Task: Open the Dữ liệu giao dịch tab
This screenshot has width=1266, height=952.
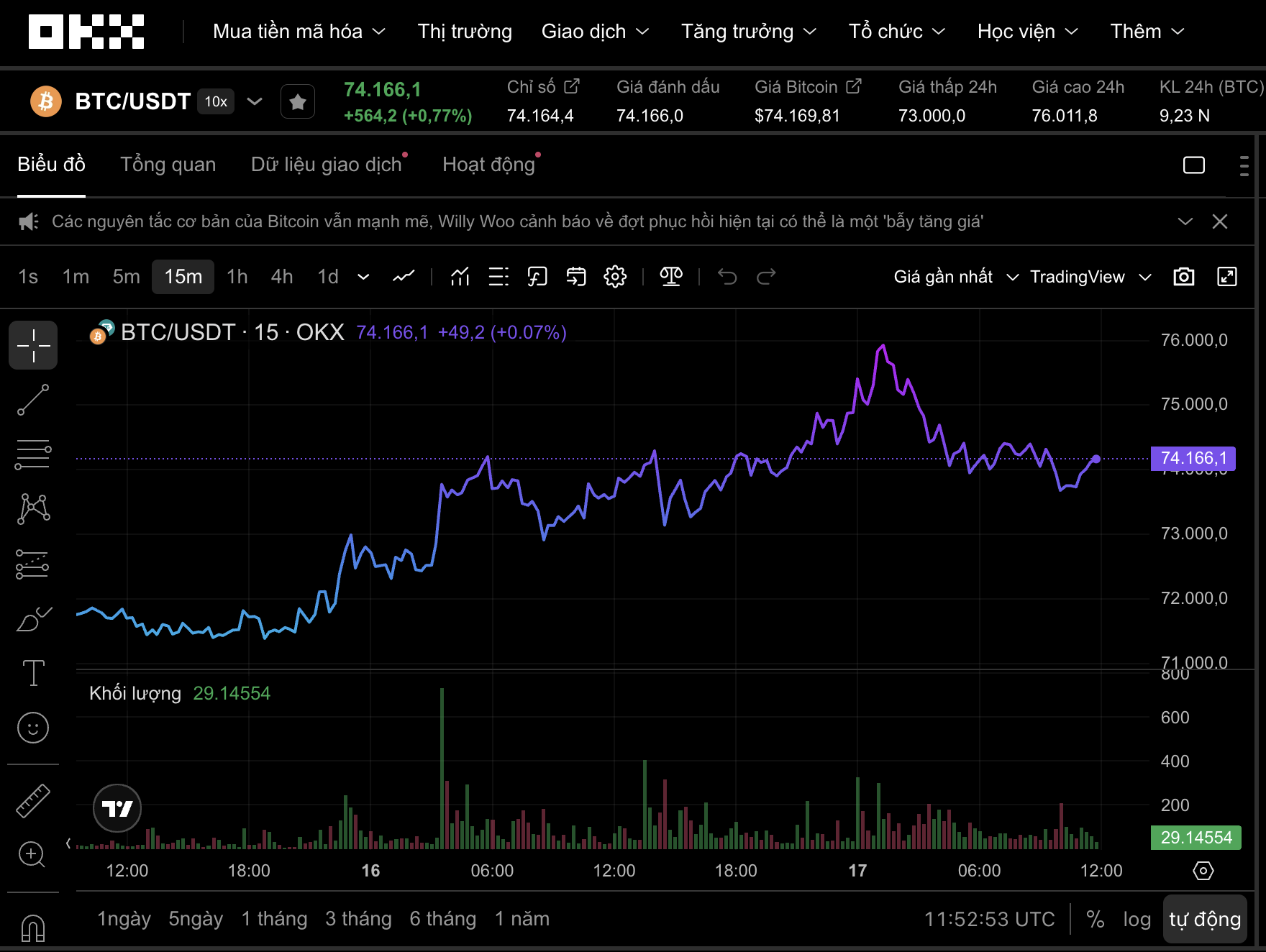Action: (x=326, y=165)
